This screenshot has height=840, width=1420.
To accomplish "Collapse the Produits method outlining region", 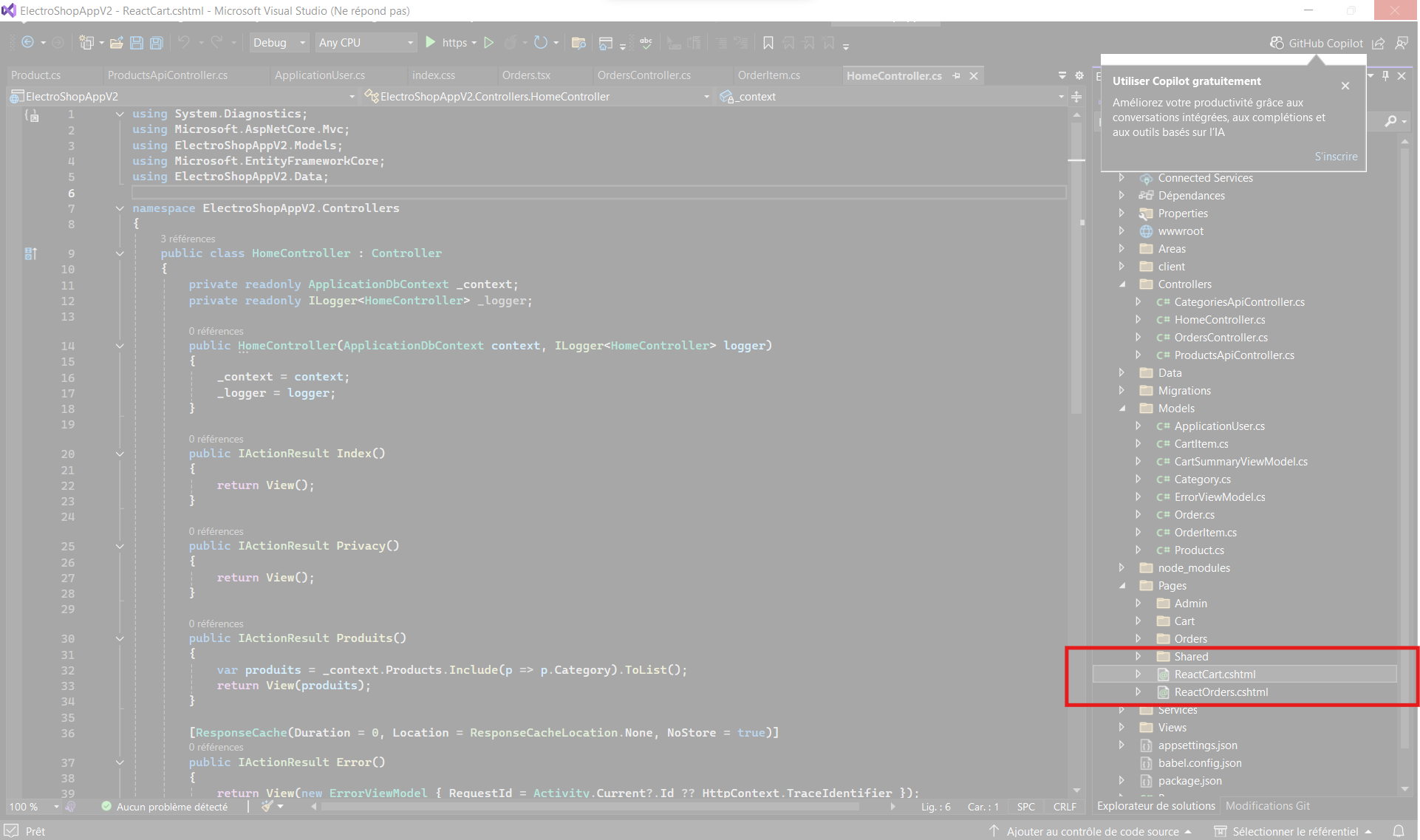I will [x=120, y=638].
